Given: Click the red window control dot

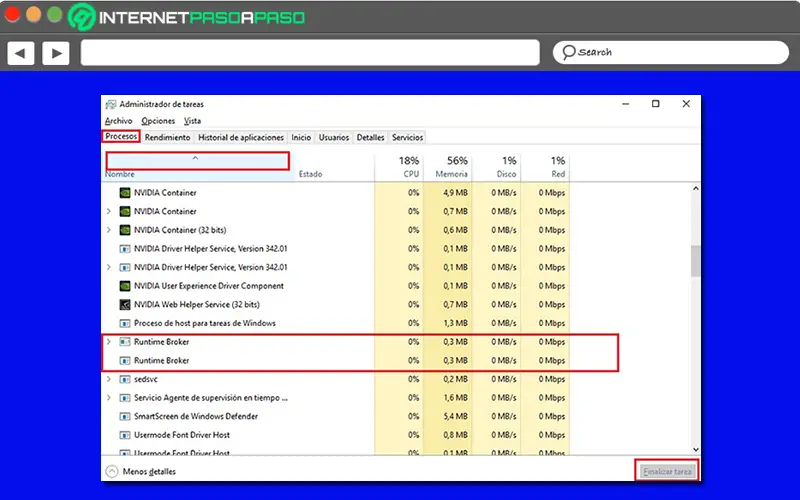Looking at the screenshot, I should (x=12, y=15).
